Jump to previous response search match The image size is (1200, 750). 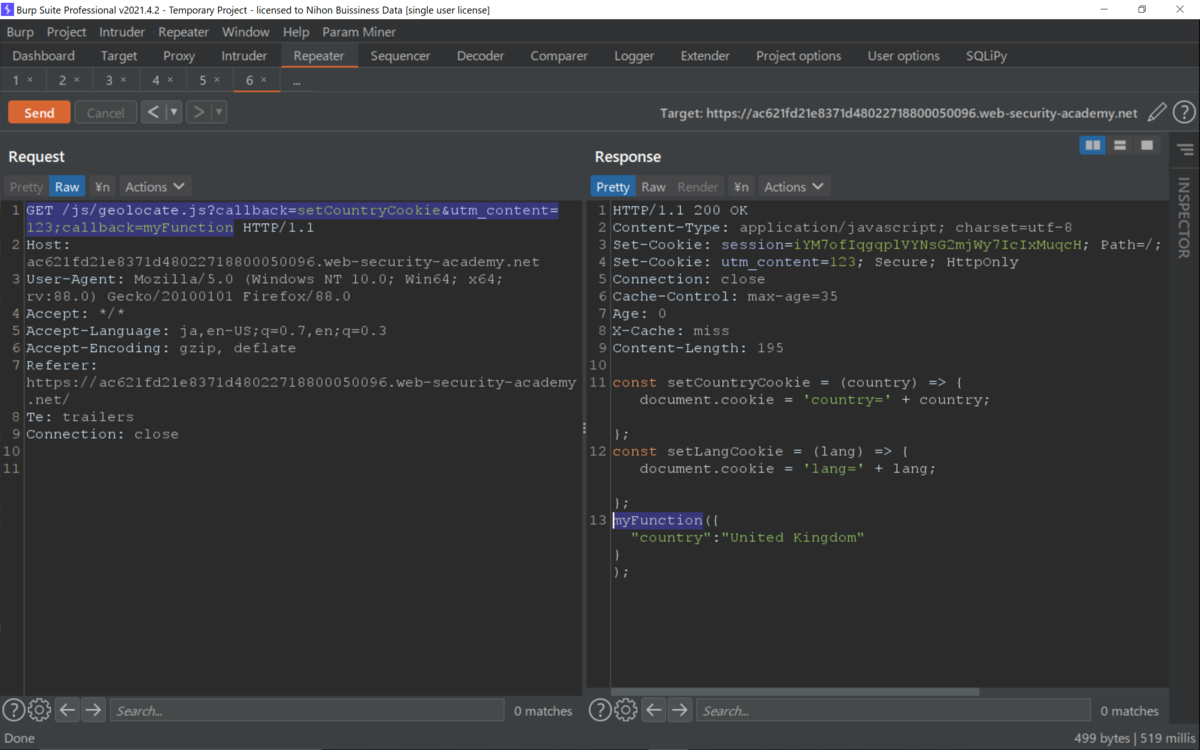coord(653,710)
